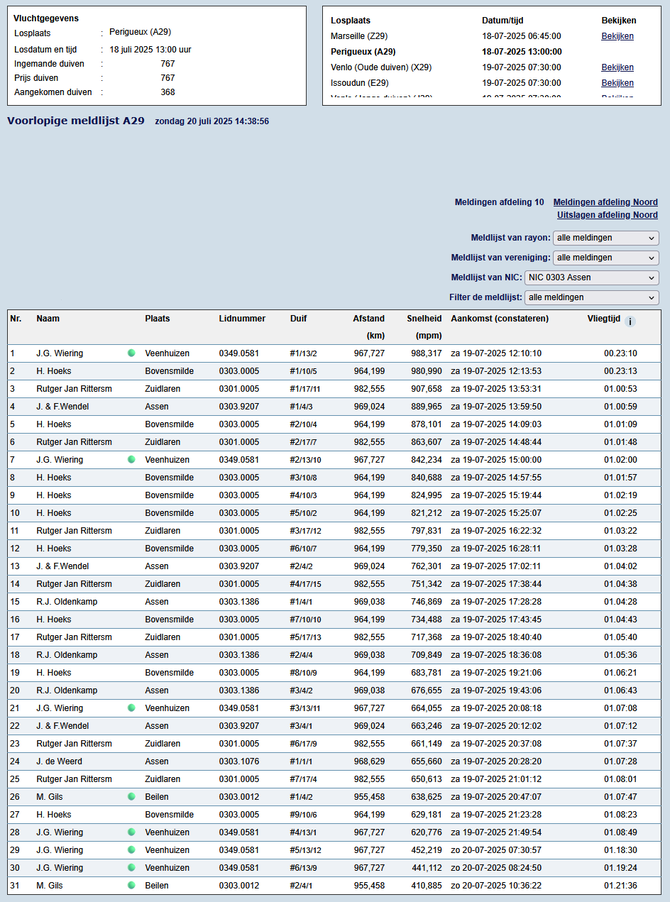The image size is (670, 902).
Task: Click Zuidlaren in row 11
Action: [162, 530]
